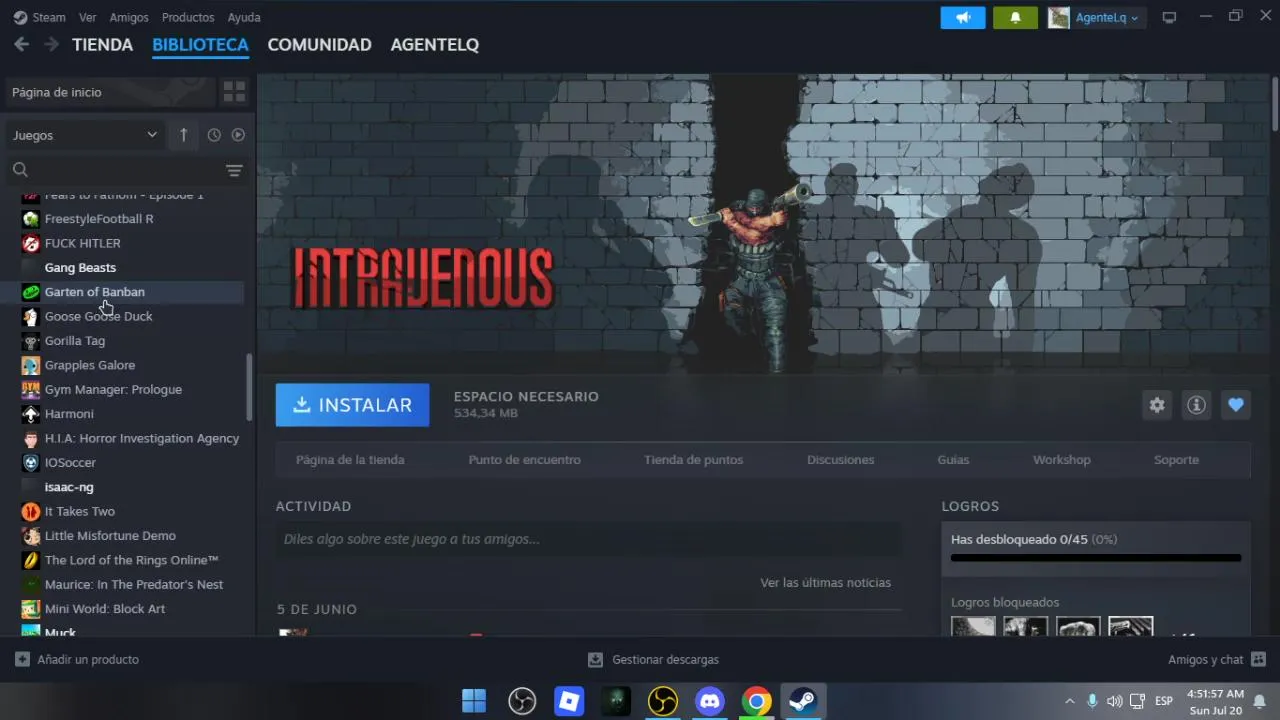Screen dimensions: 1280x720
Task: Click the manage downloads icon
Action: [595, 660]
